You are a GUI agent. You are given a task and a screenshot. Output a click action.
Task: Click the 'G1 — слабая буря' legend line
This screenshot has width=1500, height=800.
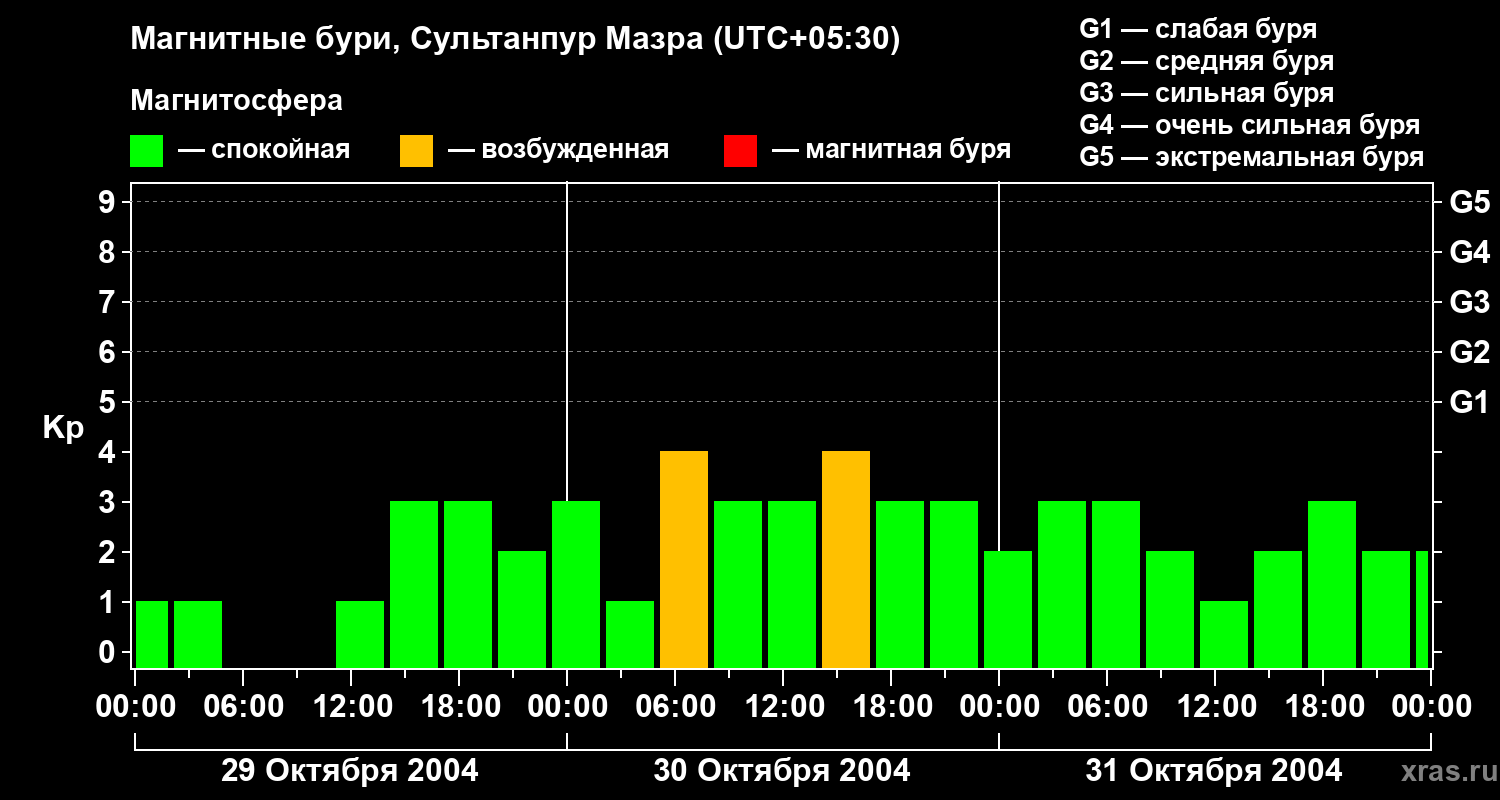pos(1198,29)
